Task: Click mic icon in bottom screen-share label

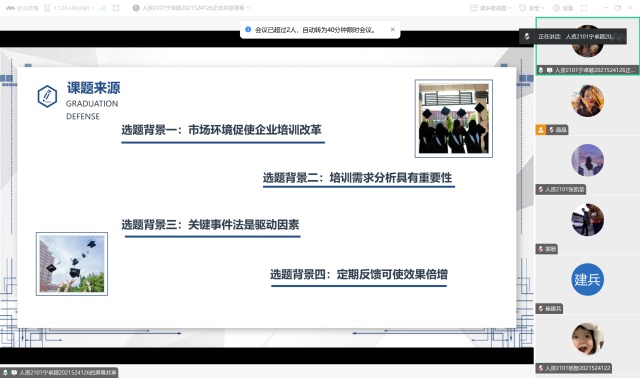Action: tap(5, 372)
